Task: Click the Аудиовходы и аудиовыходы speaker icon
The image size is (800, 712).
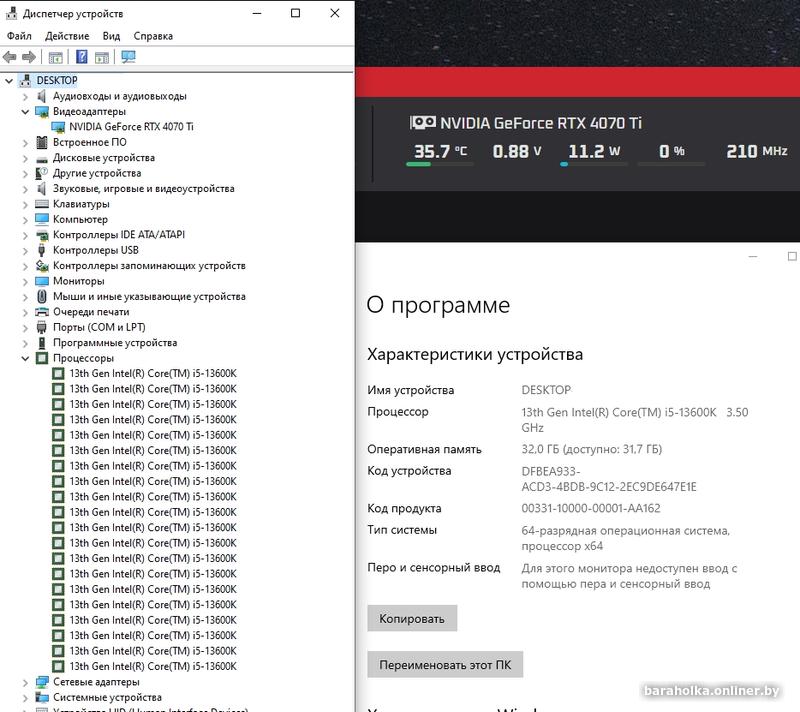Action: 42,96
